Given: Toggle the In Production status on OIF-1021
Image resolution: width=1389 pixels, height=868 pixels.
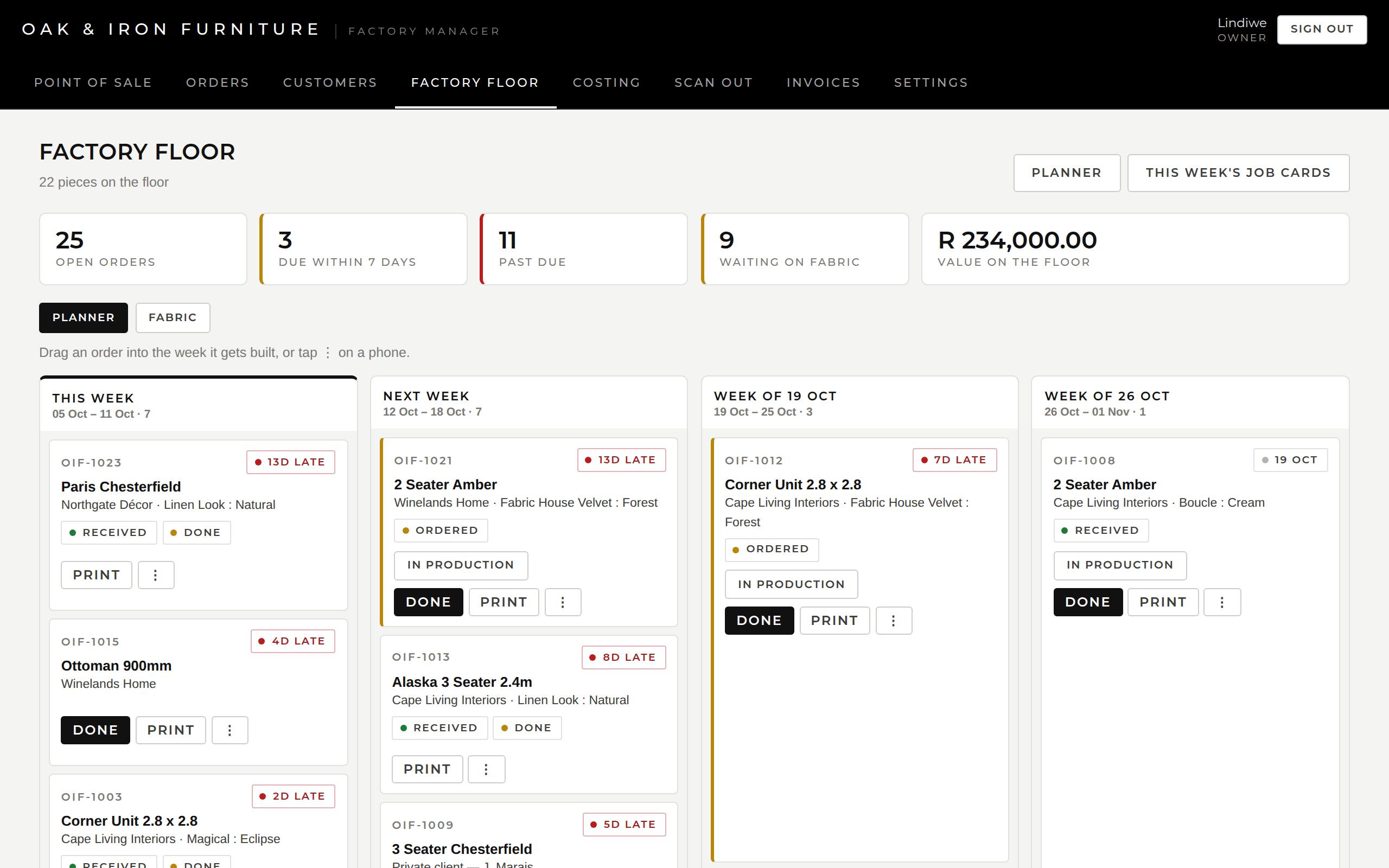Looking at the screenshot, I should pos(460,565).
